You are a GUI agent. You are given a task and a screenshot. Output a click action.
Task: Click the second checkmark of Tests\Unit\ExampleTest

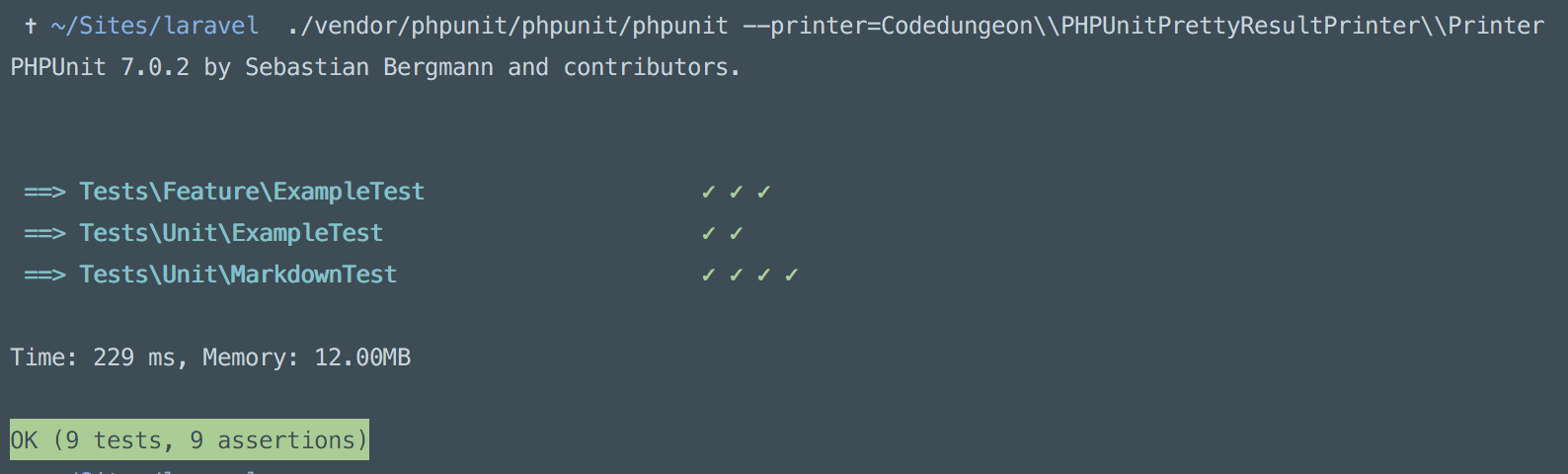[736, 233]
